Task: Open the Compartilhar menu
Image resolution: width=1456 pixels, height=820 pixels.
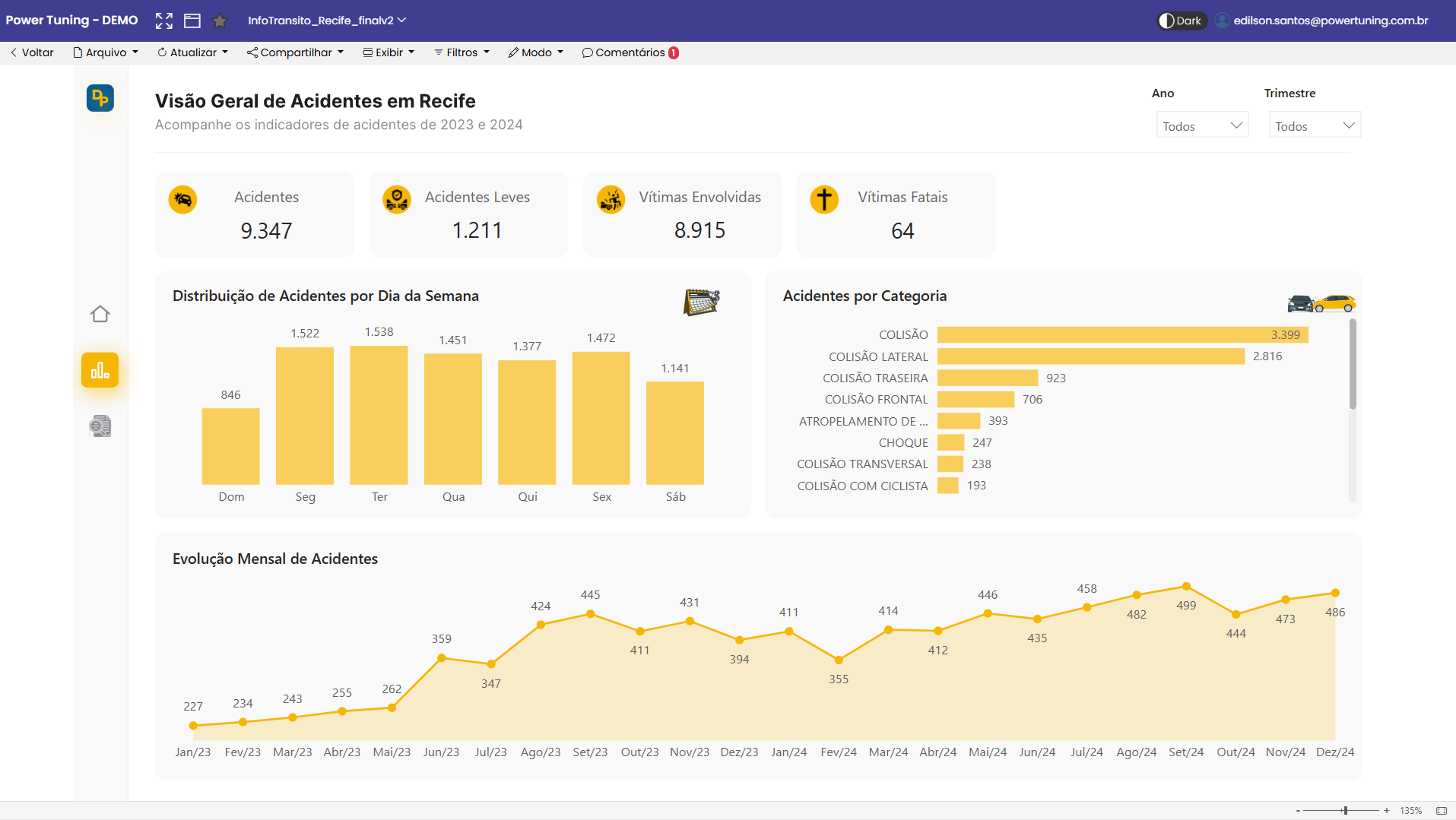Action: 295,52
